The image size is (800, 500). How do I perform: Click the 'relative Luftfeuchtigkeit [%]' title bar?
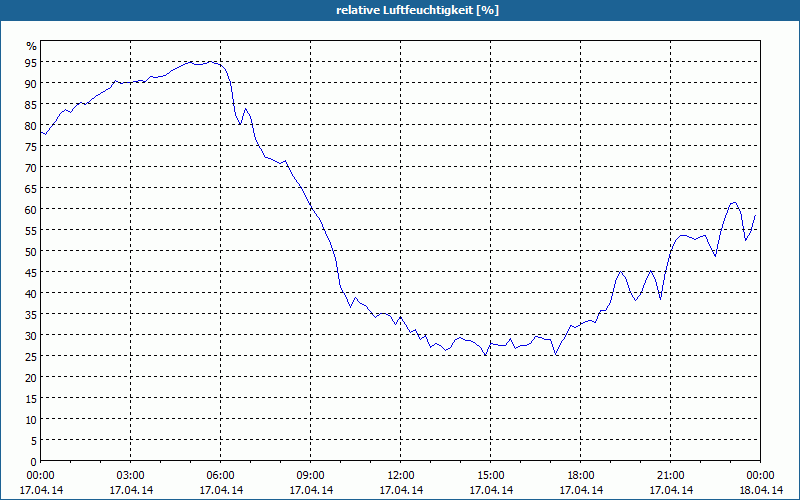click(x=400, y=10)
